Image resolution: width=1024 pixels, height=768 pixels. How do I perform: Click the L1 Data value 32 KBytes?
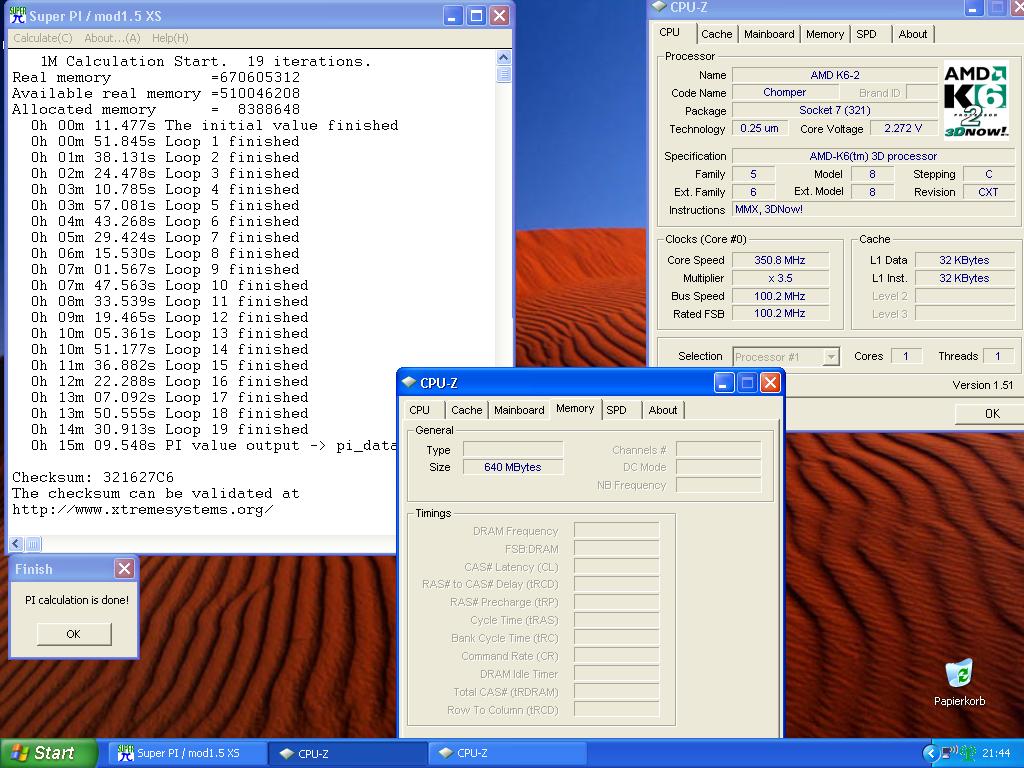point(964,260)
